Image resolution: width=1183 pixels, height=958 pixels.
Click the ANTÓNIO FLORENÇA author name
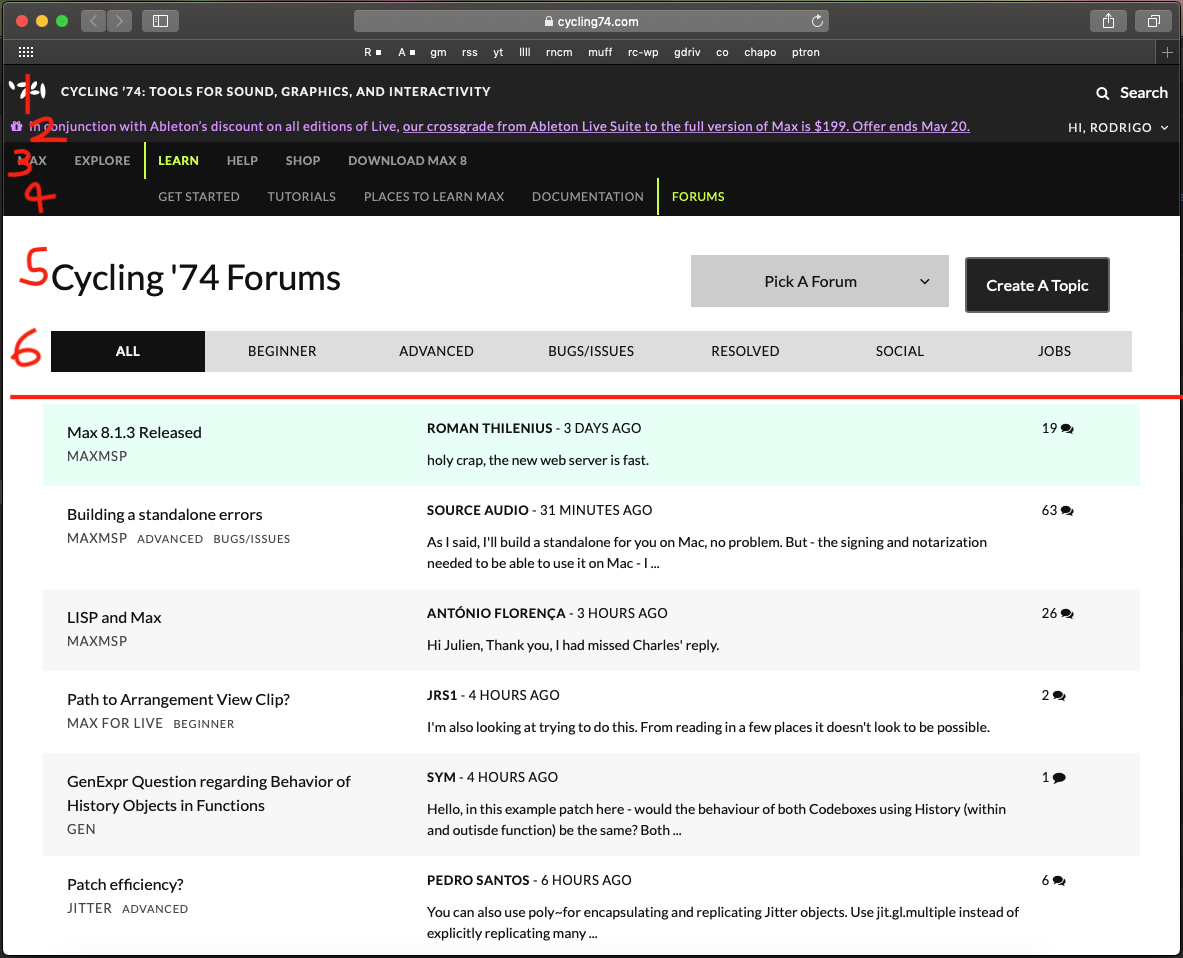click(x=496, y=613)
